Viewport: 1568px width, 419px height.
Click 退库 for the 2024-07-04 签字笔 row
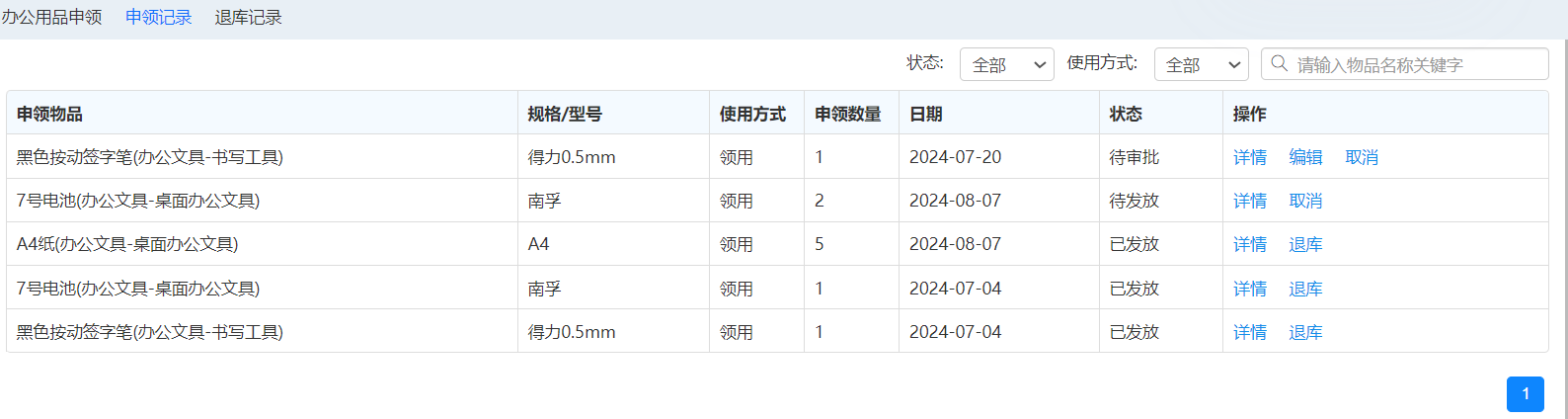pyautogui.click(x=1305, y=332)
